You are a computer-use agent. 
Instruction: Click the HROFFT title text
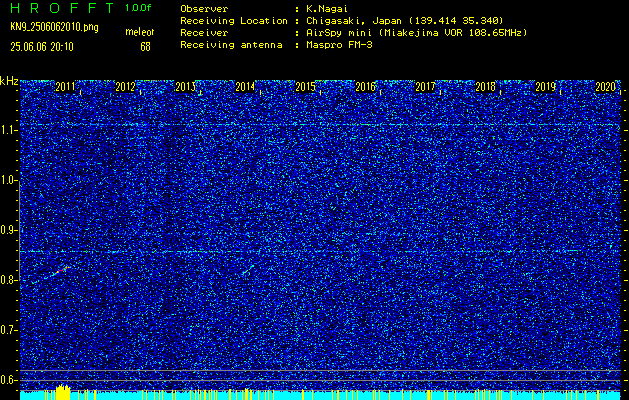[63, 8]
